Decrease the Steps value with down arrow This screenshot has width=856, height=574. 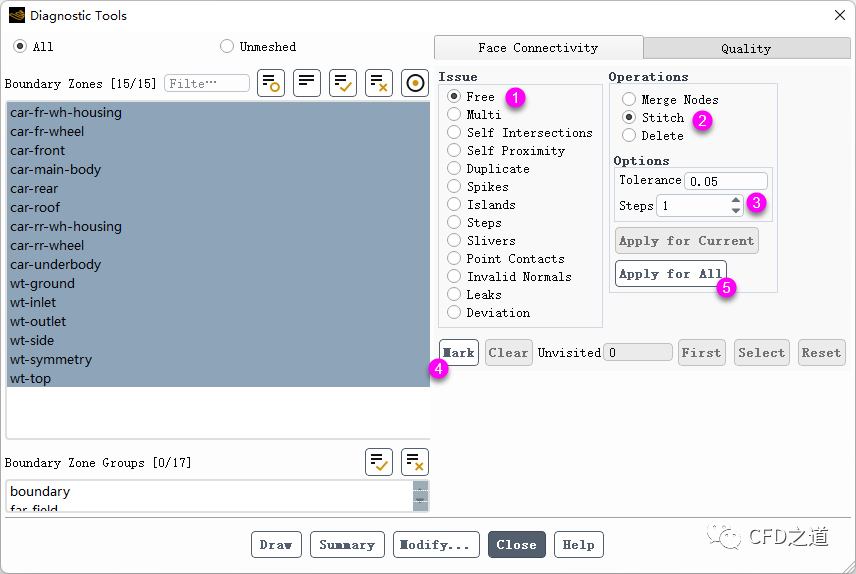point(736,210)
